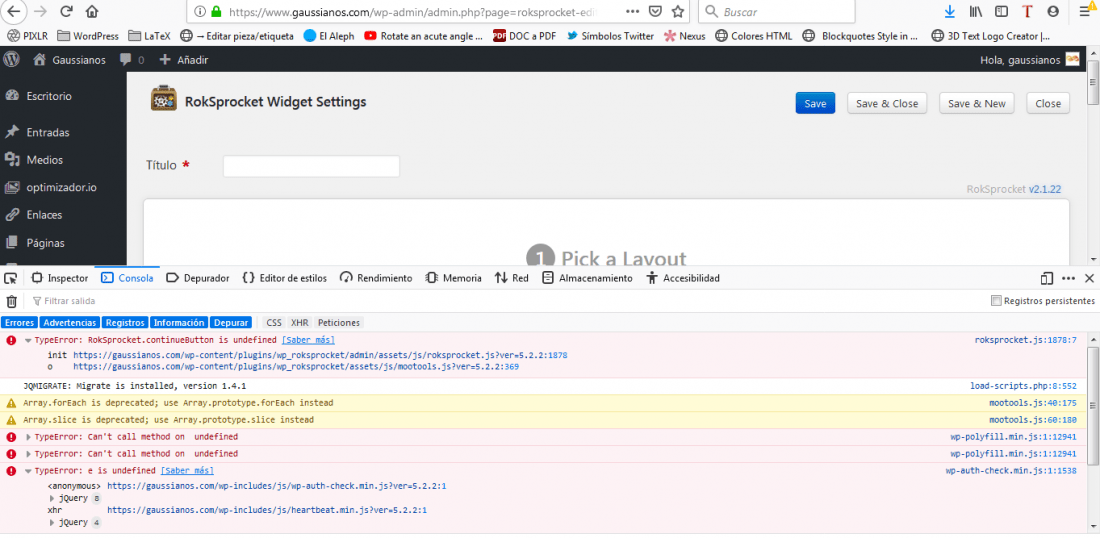
Task: Open the Editor de estilos tab
Action: pos(284,278)
